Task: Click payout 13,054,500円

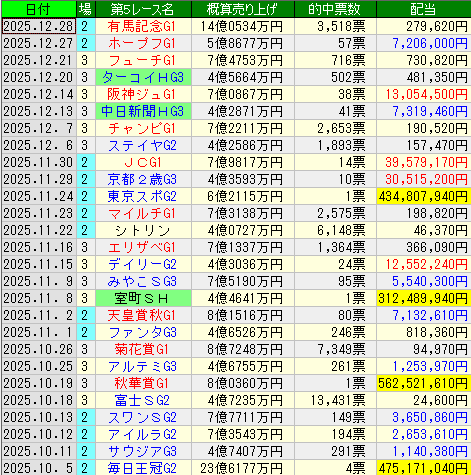Action: coord(427,94)
